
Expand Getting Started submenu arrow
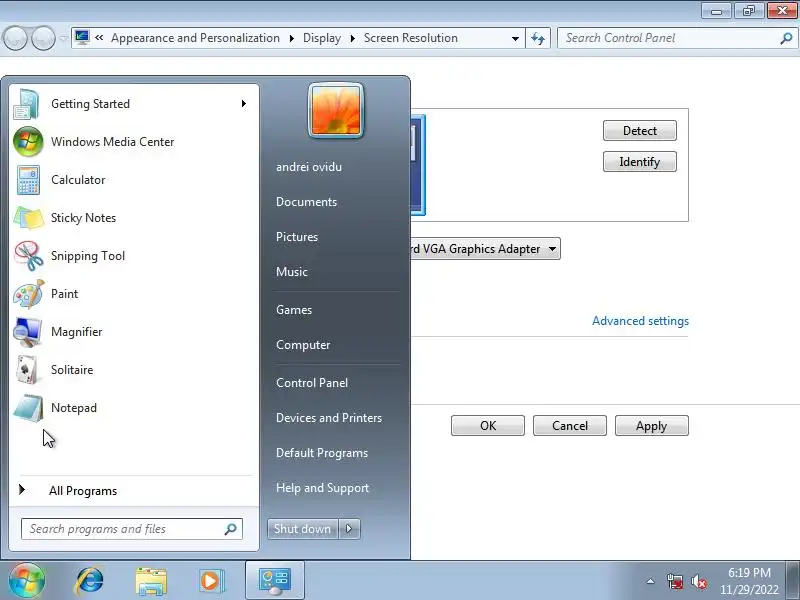pos(244,104)
